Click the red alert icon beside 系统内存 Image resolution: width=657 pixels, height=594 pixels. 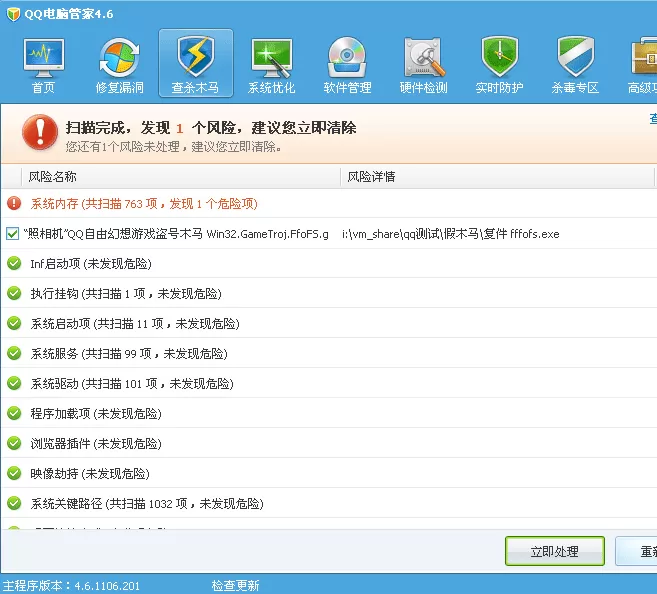pyautogui.click(x=14, y=204)
